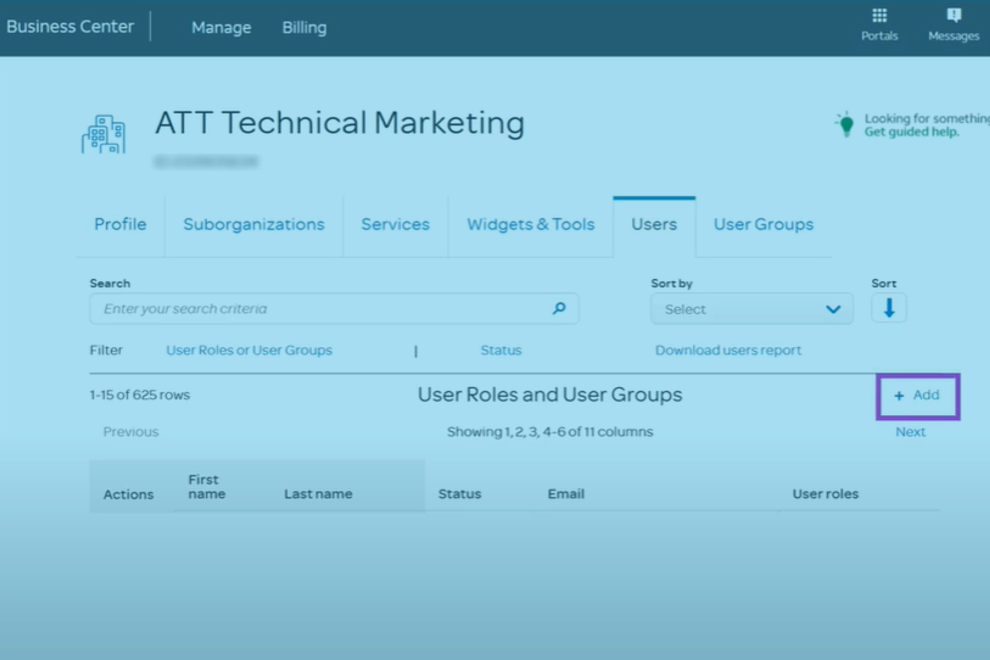Sort by the First name column header

pos(206,486)
